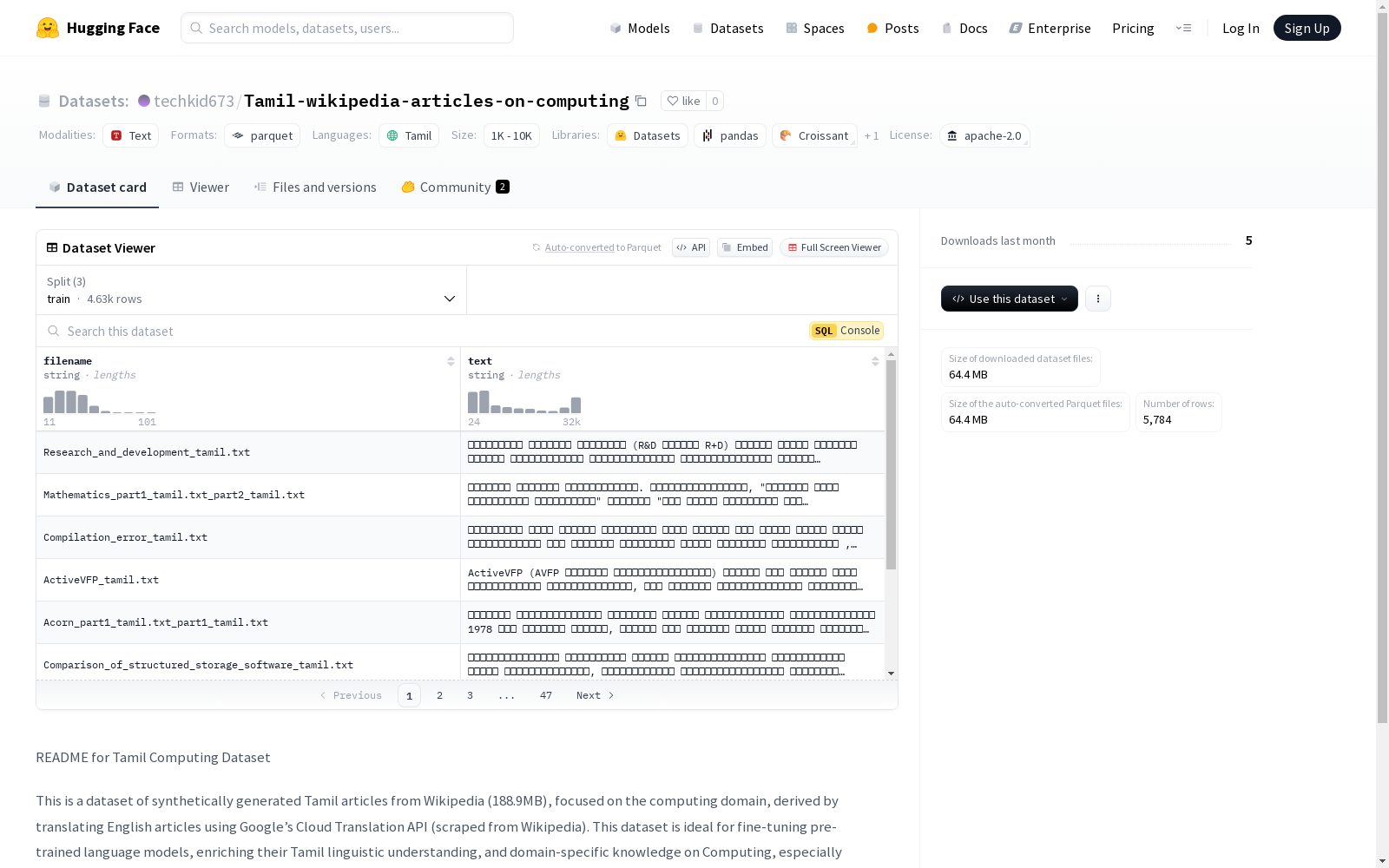Sort the filename column
This screenshot has height=868, width=1389.
point(451,361)
